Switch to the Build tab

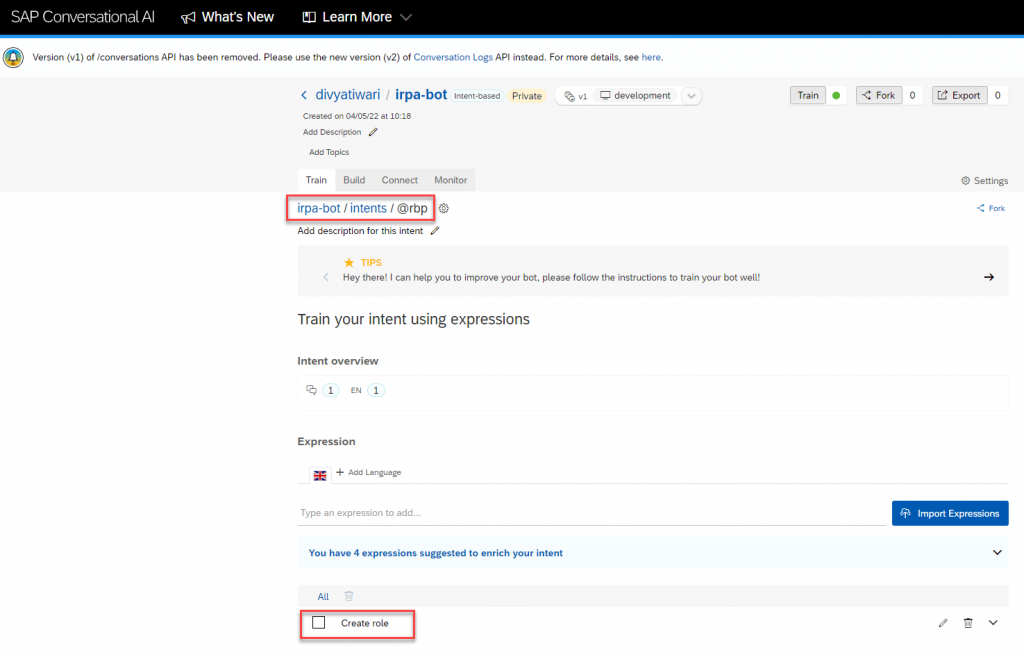point(354,180)
